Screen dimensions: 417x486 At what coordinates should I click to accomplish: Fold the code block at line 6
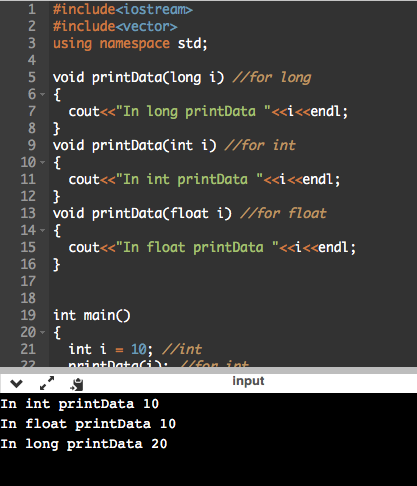pos(43,94)
